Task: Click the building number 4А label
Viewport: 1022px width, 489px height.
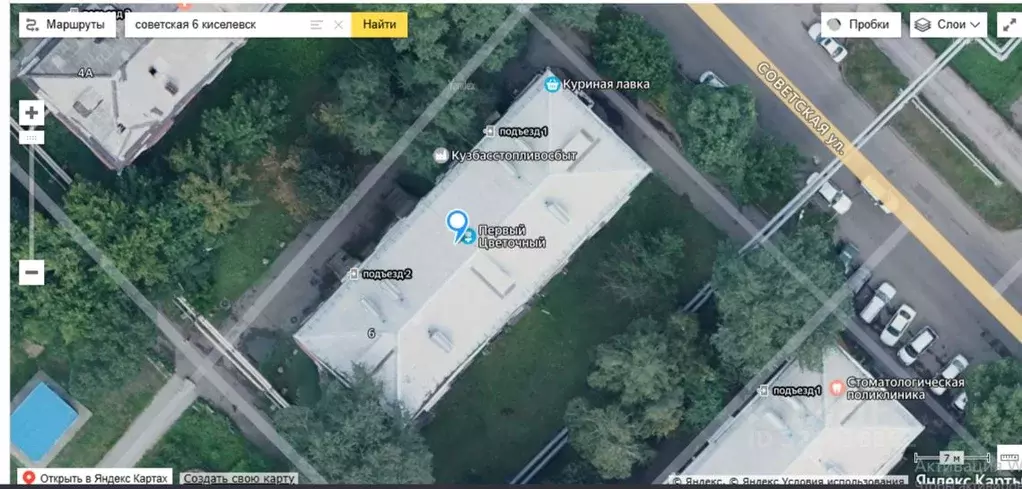Action: [x=85, y=73]
